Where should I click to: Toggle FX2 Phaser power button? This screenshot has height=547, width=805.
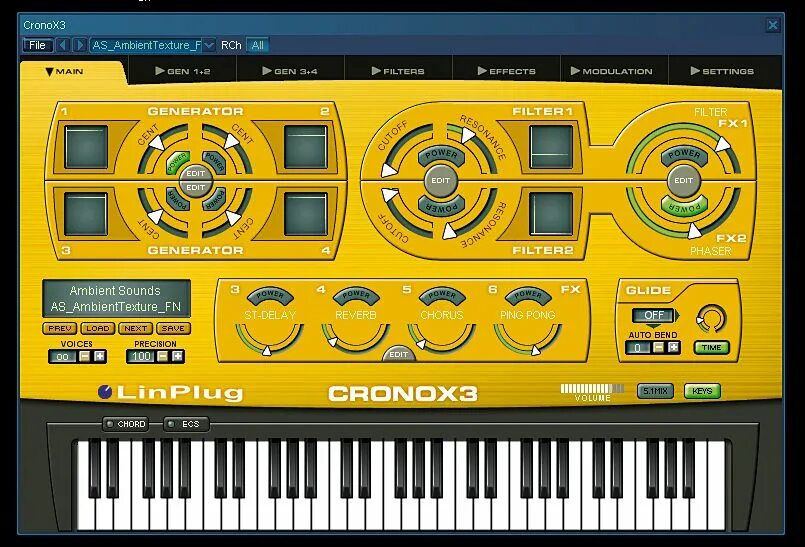pos(684,206)
